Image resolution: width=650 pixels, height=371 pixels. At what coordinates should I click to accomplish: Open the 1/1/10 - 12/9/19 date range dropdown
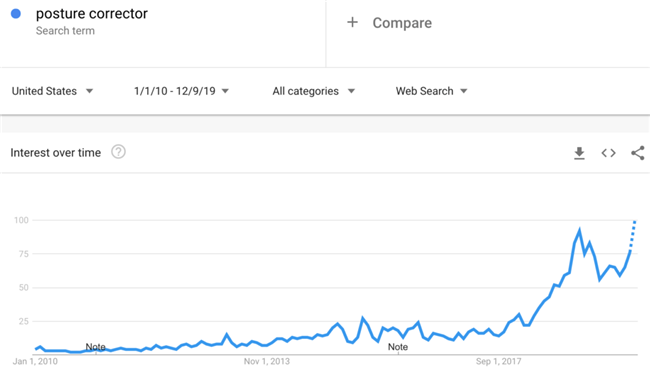click(181, 91)
